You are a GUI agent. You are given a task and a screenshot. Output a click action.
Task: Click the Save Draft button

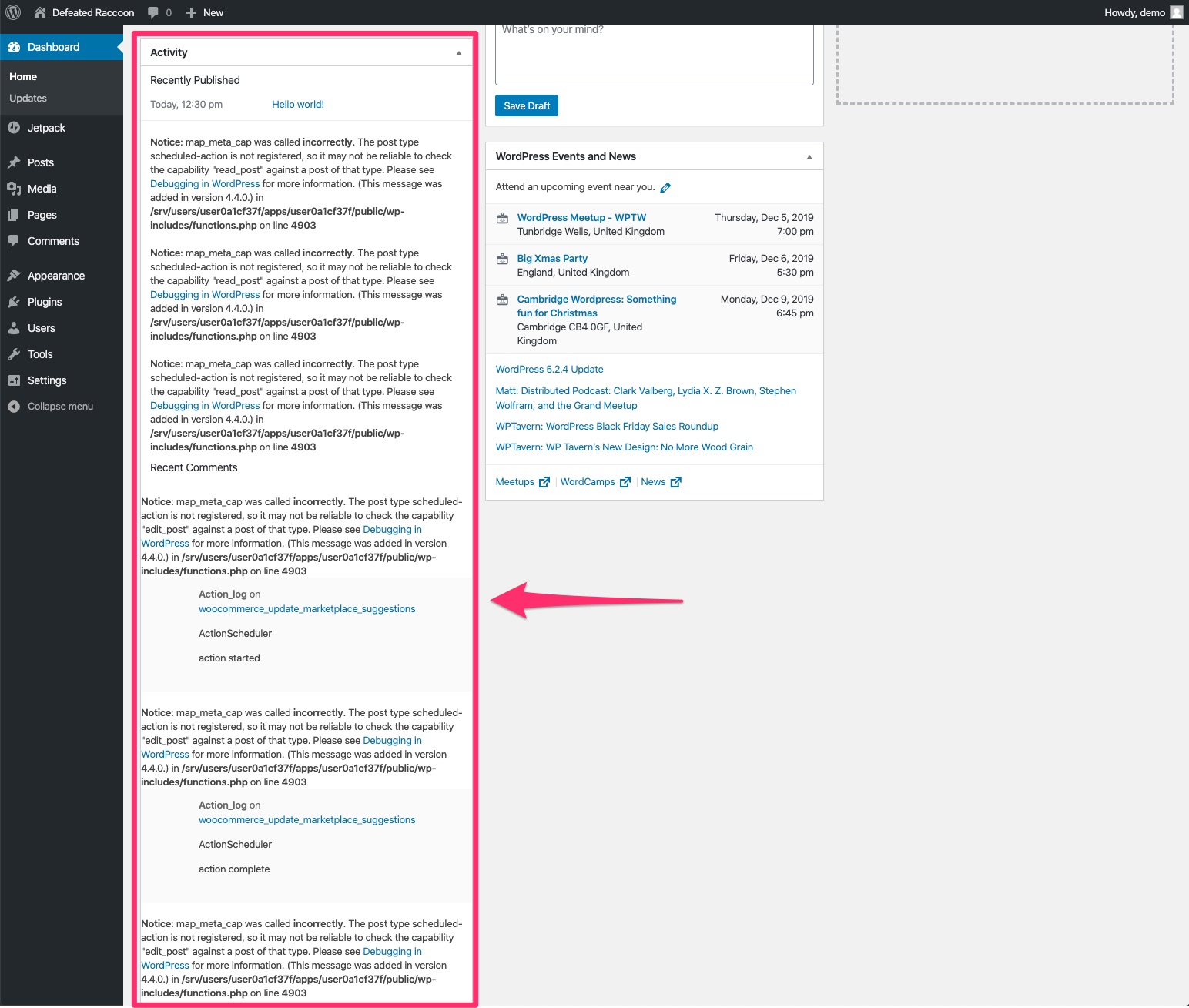526,105
